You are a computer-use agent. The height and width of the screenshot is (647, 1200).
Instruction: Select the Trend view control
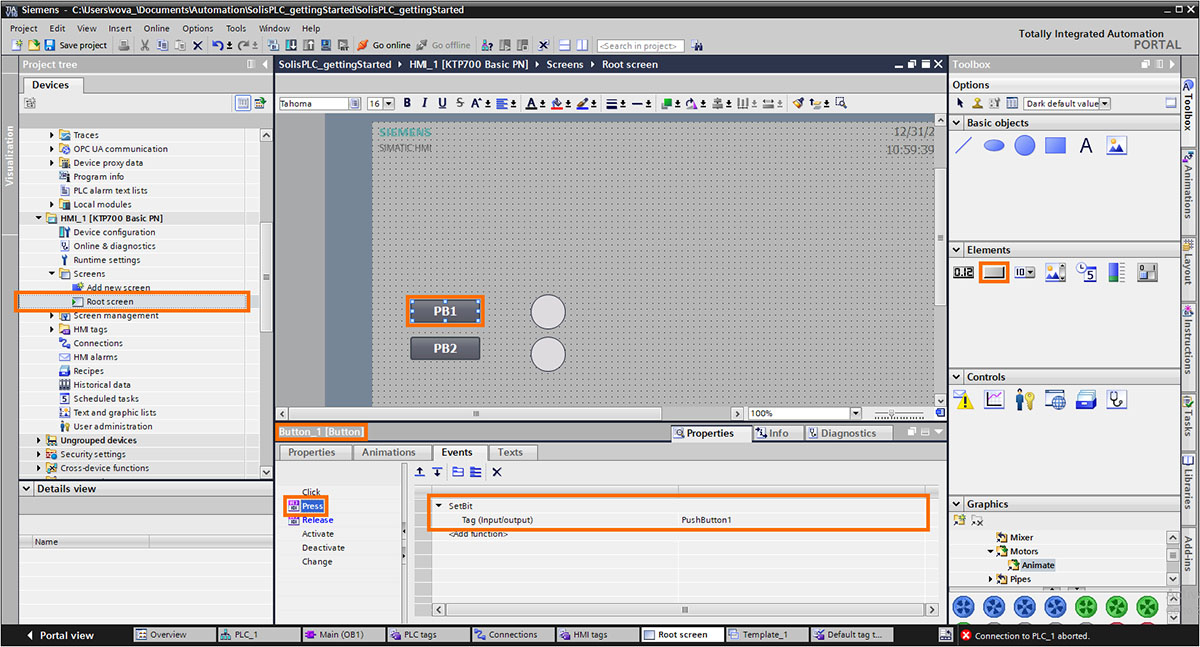pyautogui.click(x=994, y=400)
